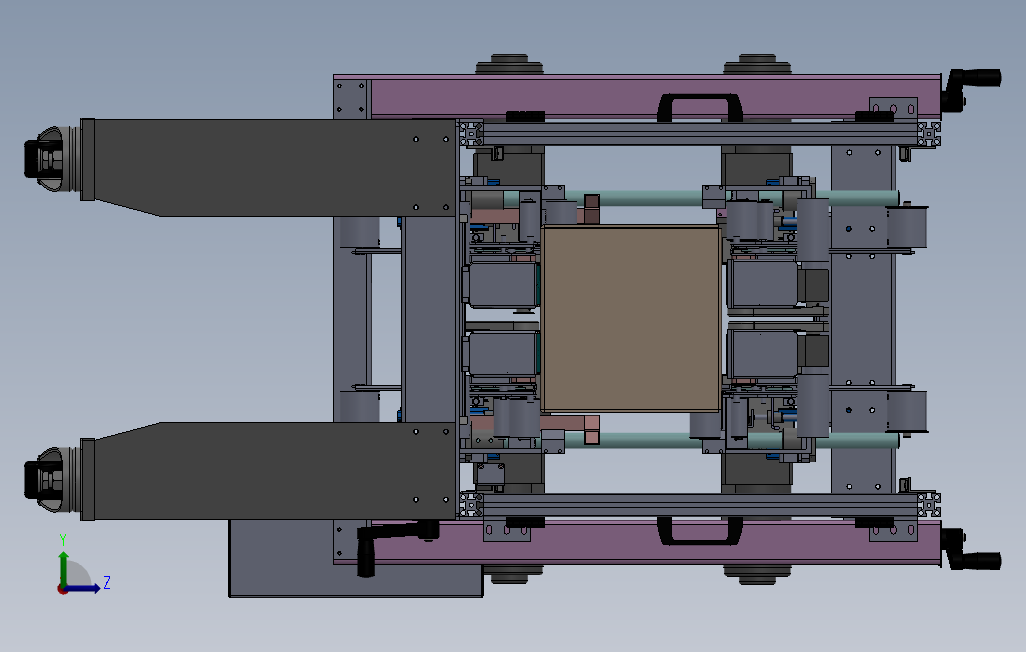The image size is (1026, 652).
Task: Select the black carry handle on upper rail
Action: pyautogui.click(x=699, y=108)
